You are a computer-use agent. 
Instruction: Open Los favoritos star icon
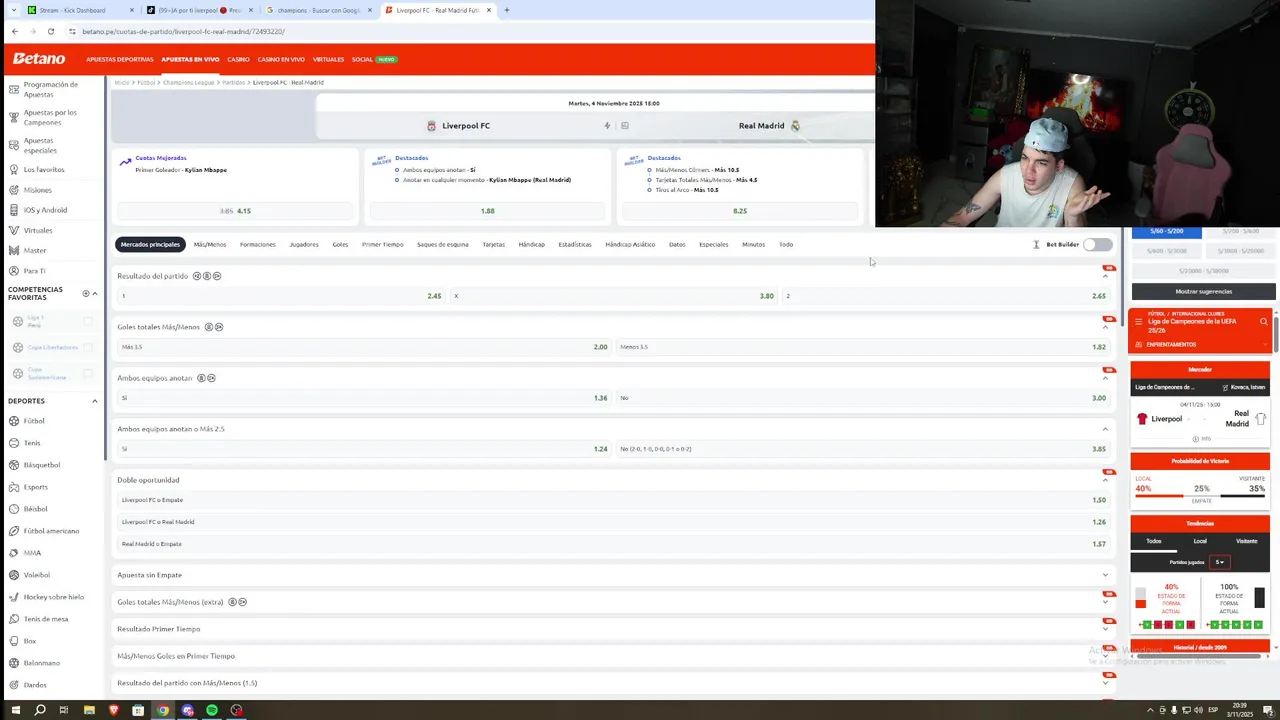[x=14, y=170]
